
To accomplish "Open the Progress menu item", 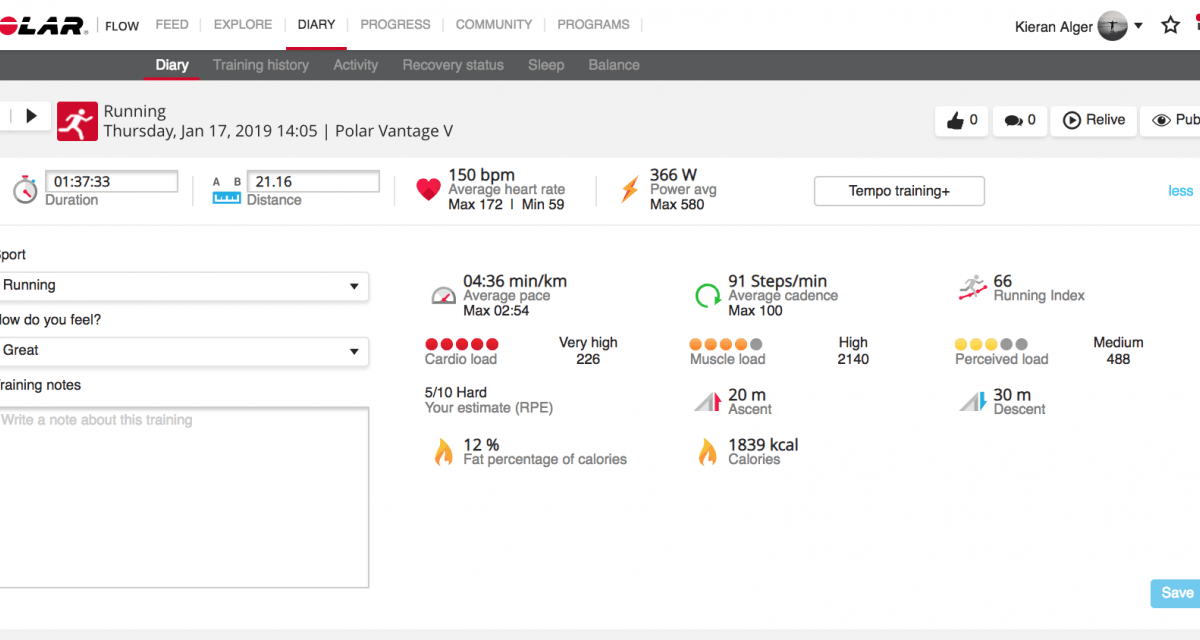I will [x=395, y=25].
